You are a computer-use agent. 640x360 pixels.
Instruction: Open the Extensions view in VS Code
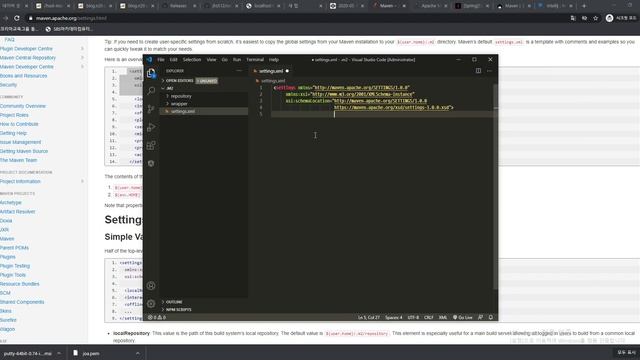tap(151, 145)
